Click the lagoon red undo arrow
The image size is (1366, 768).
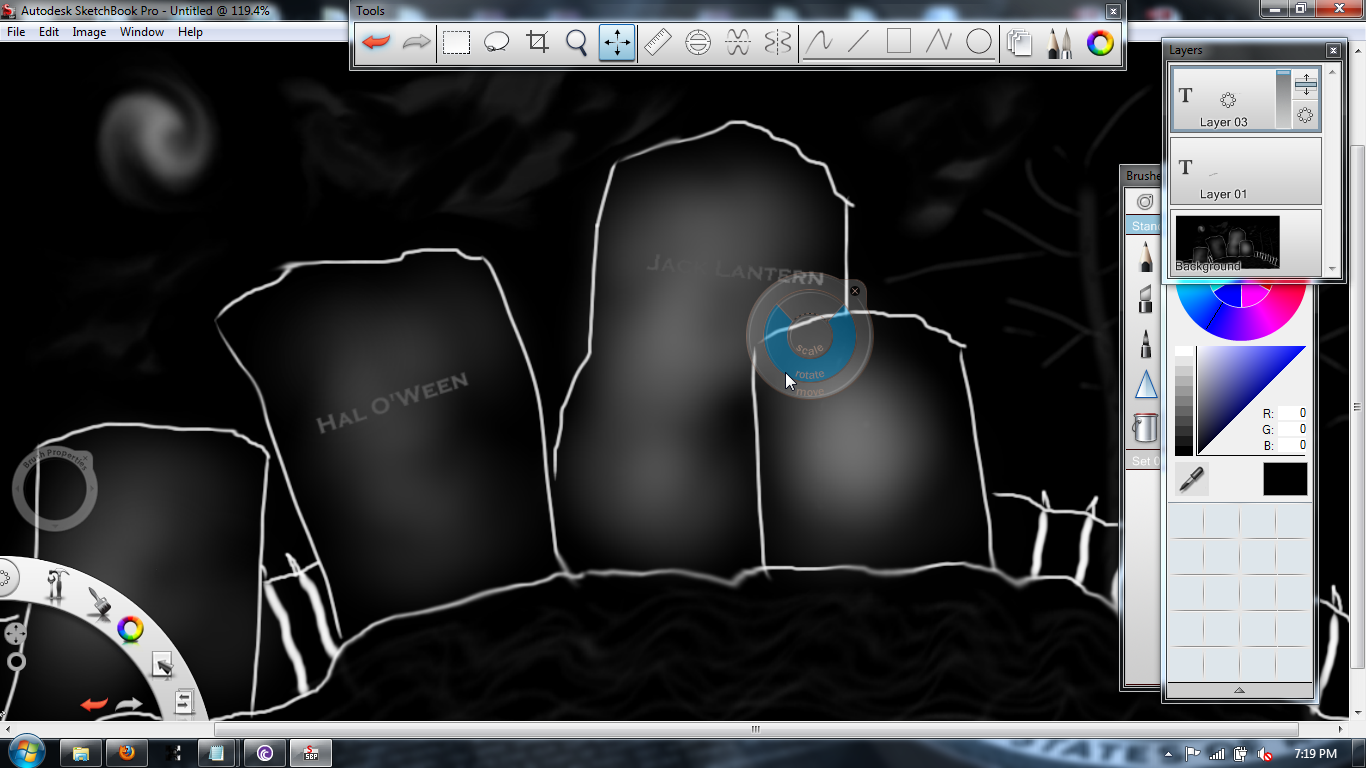(94, 704)
